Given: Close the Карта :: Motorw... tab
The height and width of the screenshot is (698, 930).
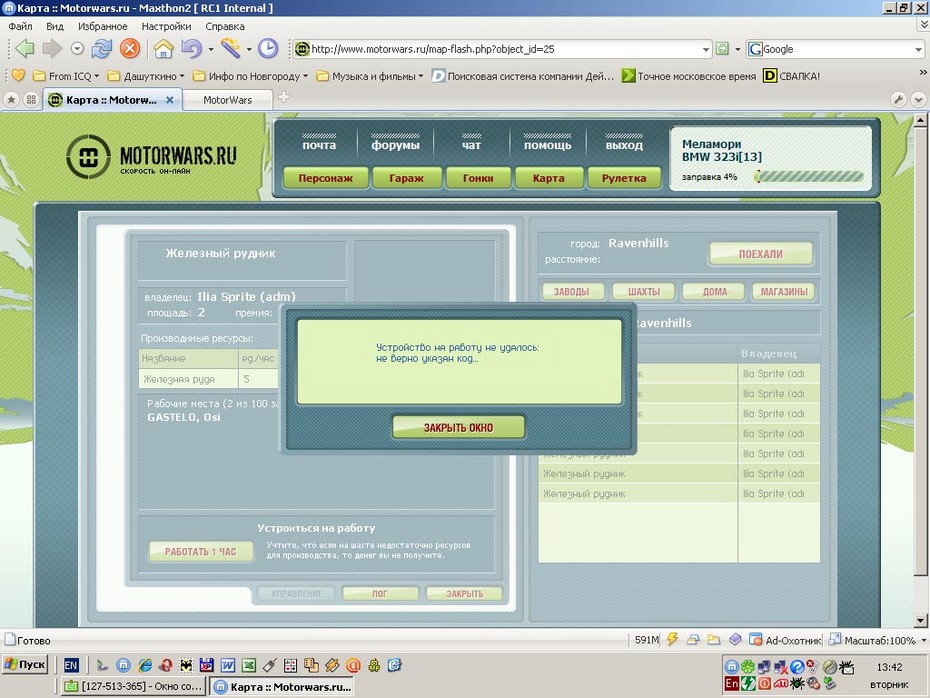Looking at the screenshot, I should [x=170, y=100].
